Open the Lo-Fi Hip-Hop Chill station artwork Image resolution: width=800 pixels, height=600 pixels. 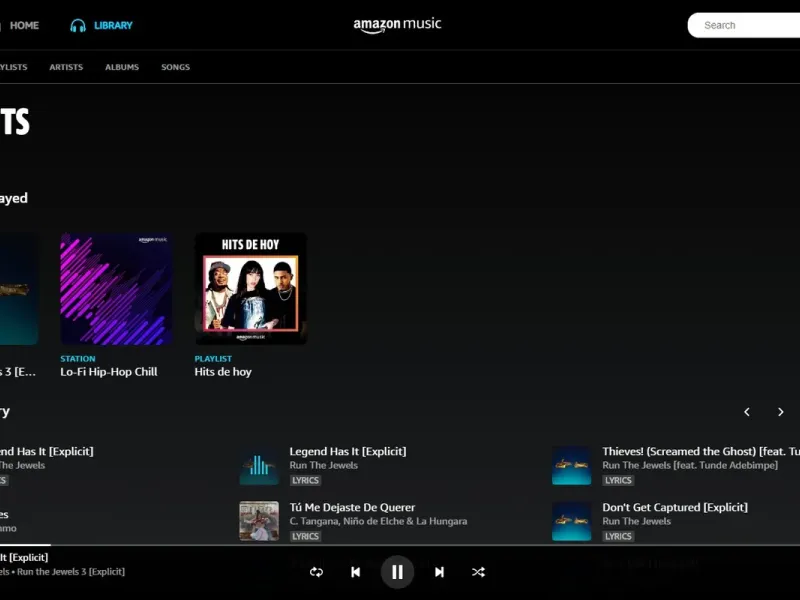point(116,289)
